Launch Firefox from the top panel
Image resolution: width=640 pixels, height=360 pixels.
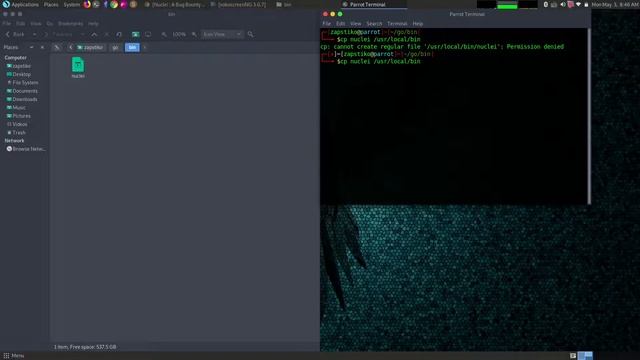pos(87,4)
